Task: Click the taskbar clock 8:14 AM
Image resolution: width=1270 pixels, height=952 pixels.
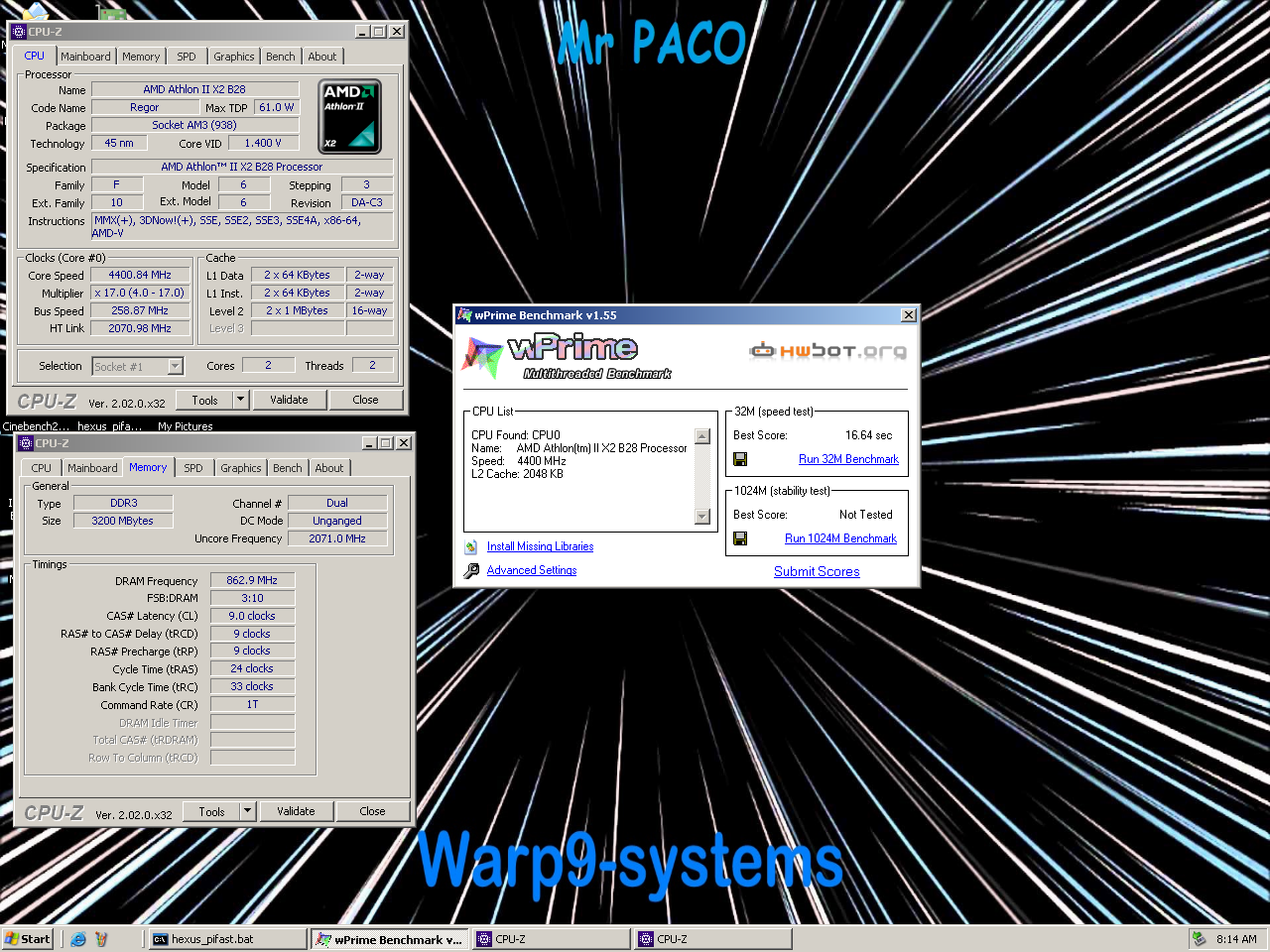Action: tap(1236, 939)
